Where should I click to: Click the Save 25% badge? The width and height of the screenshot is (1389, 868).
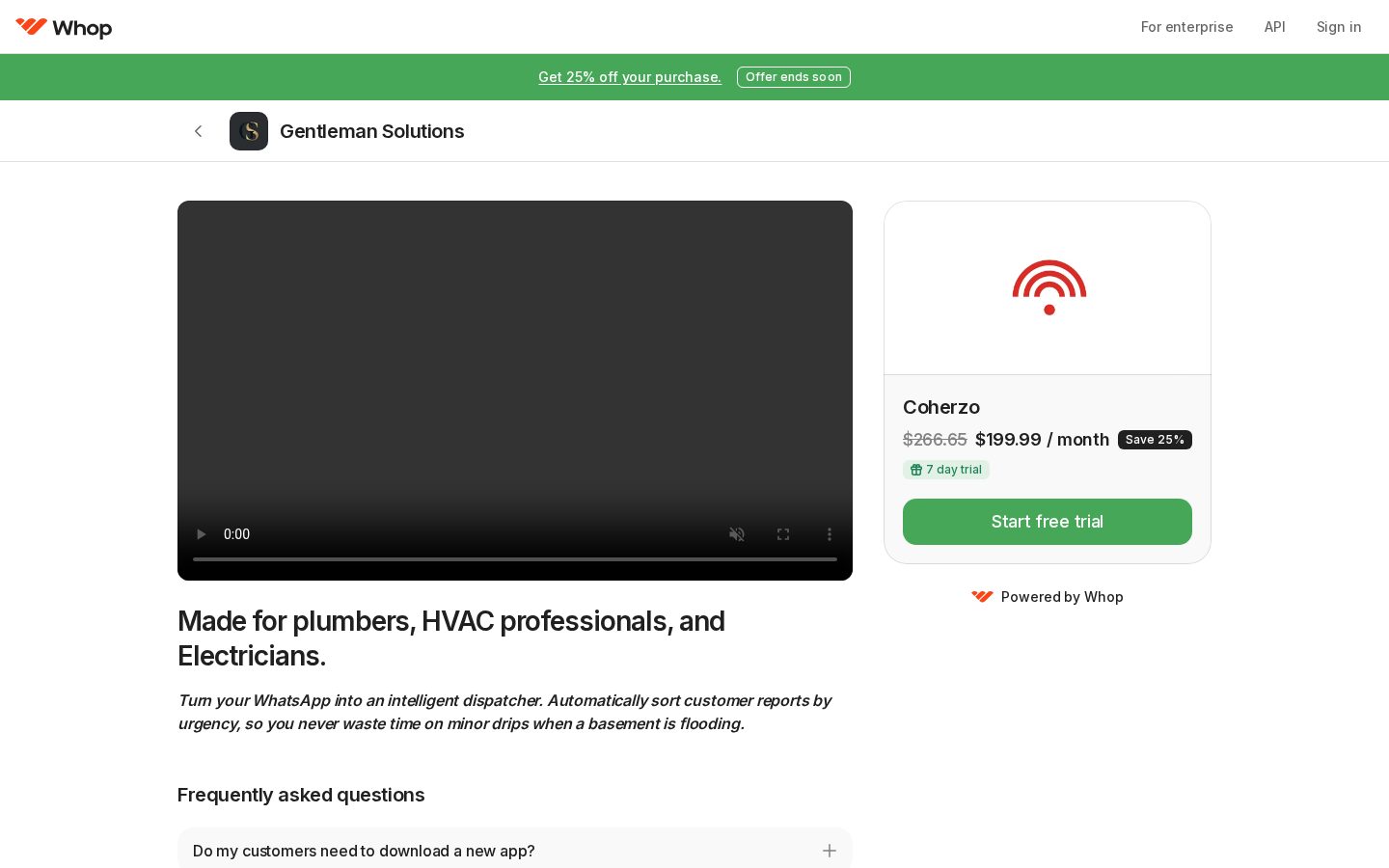[1155, 440]
